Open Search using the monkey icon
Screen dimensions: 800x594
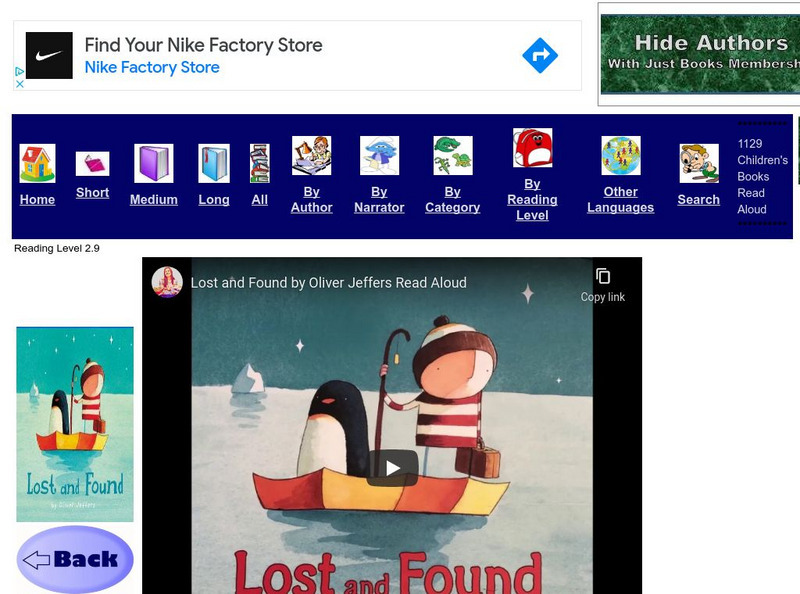pyautogui.click(x=697, y=158)
